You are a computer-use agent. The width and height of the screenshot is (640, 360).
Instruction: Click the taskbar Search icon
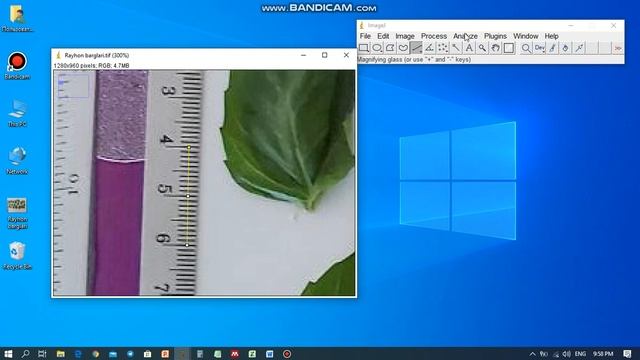pyautogui.click(x=25, y=353)
